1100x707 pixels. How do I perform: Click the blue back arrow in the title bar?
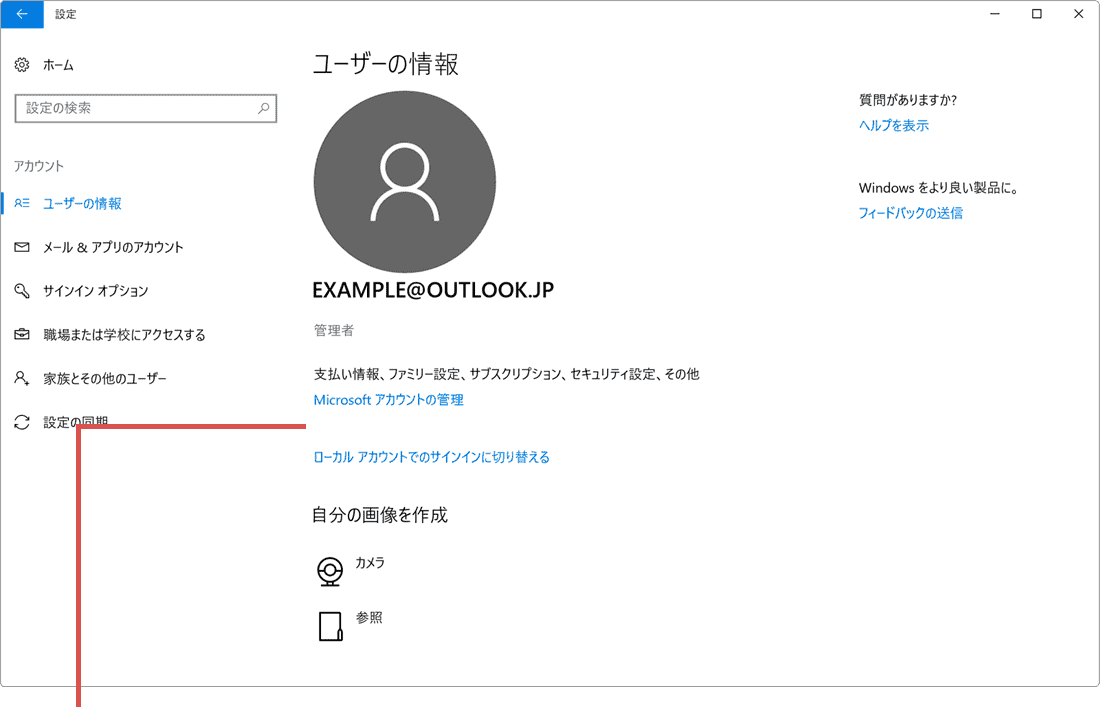click(x=22, y=14)
